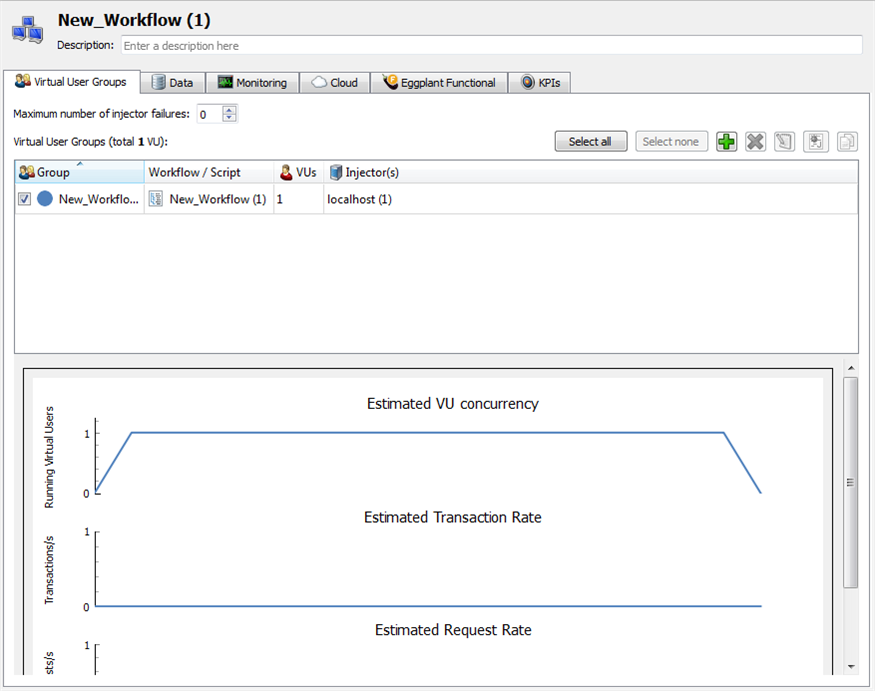Uncheck the New_Workflow group checkbox
The image size is (875, 691).
(25, 199)
